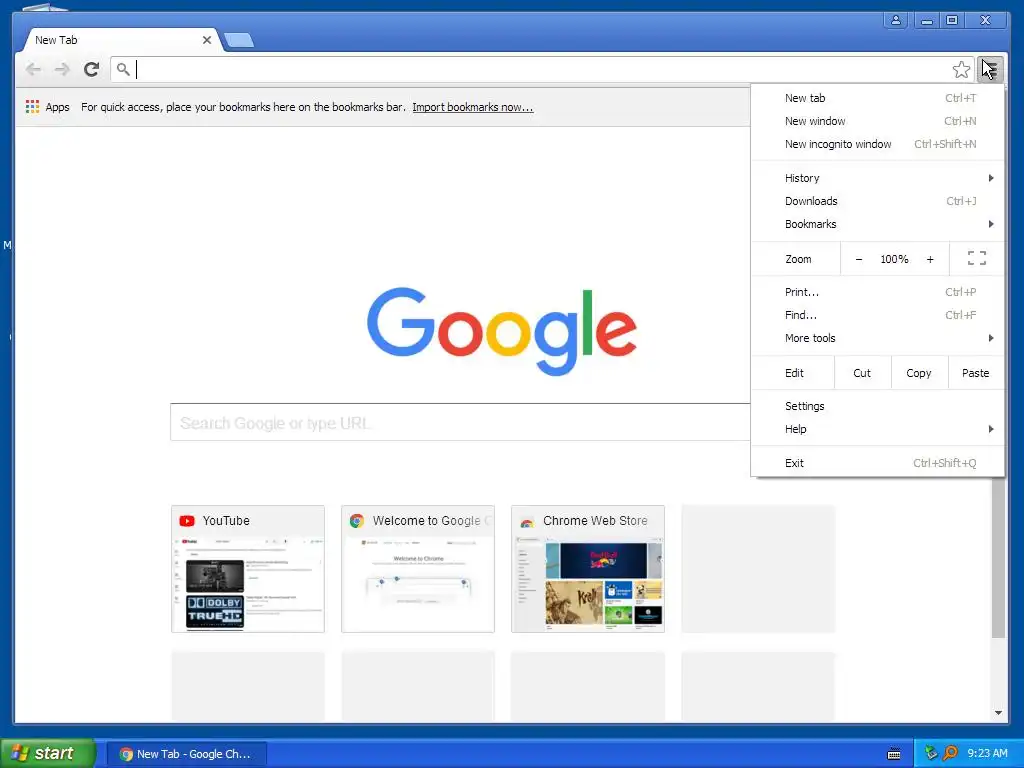
Task: Open the Apps grid icon in the bookmarks bar
Action: pos(32,106)
